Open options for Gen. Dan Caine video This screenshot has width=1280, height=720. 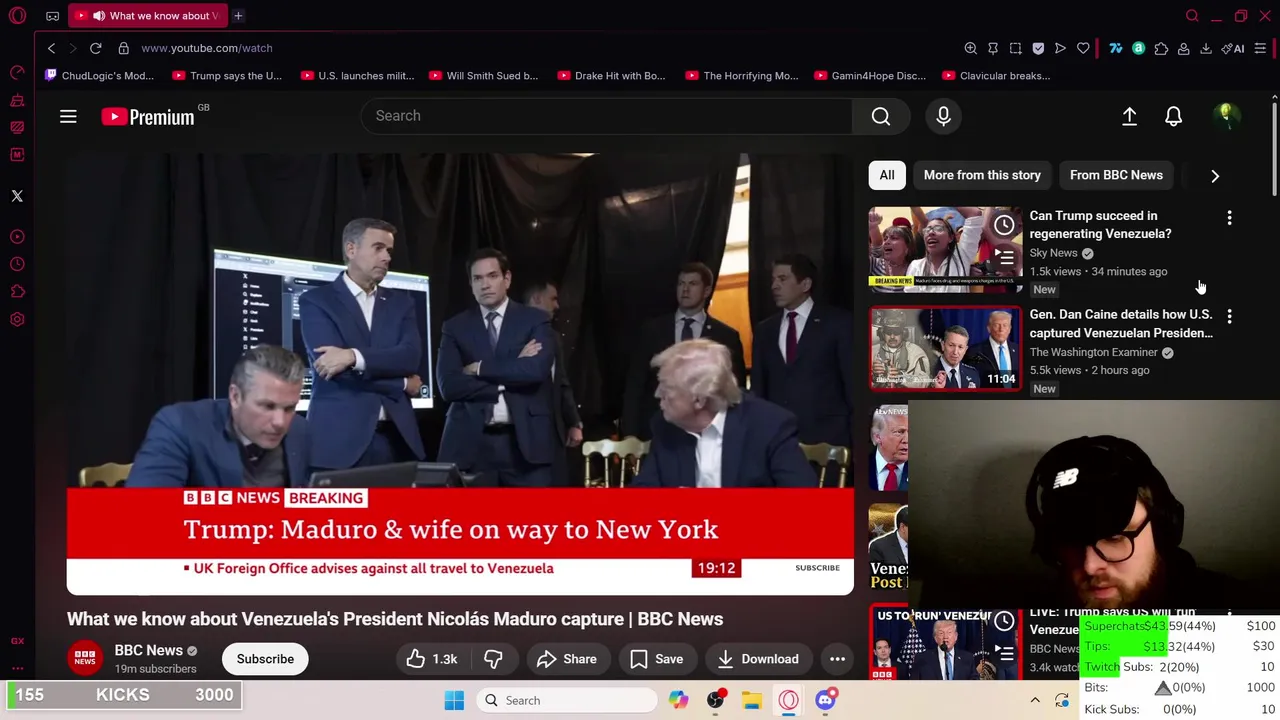click(x=1229, y=316)
